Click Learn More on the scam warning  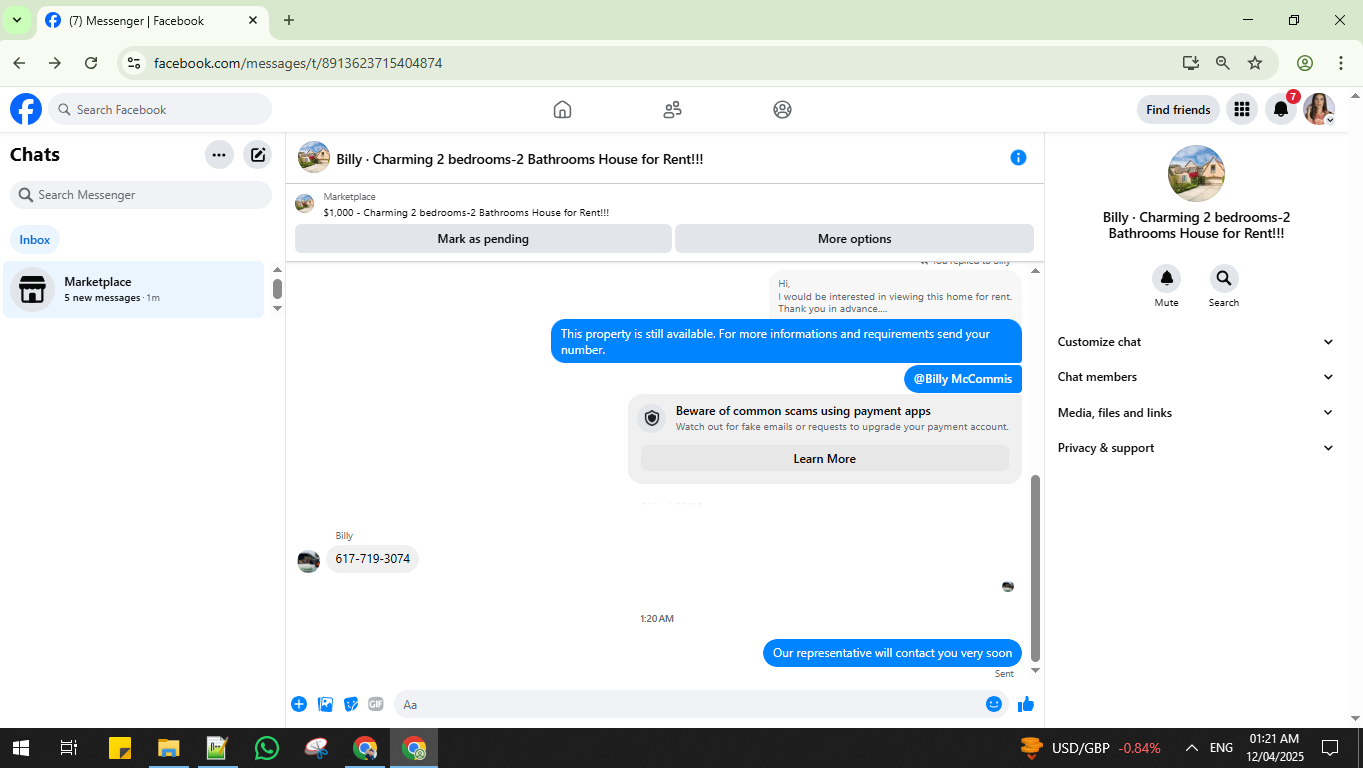pyautogui.click(x=825, y=459)
